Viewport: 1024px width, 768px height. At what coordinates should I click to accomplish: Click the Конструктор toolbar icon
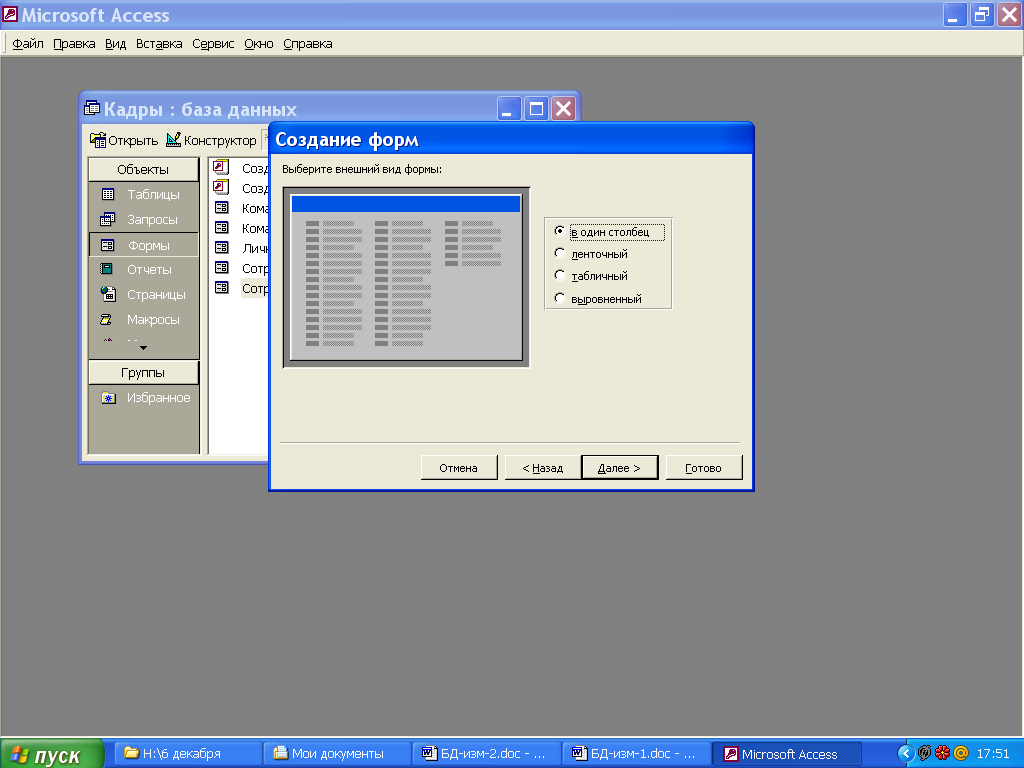click(x=174, y=140)
